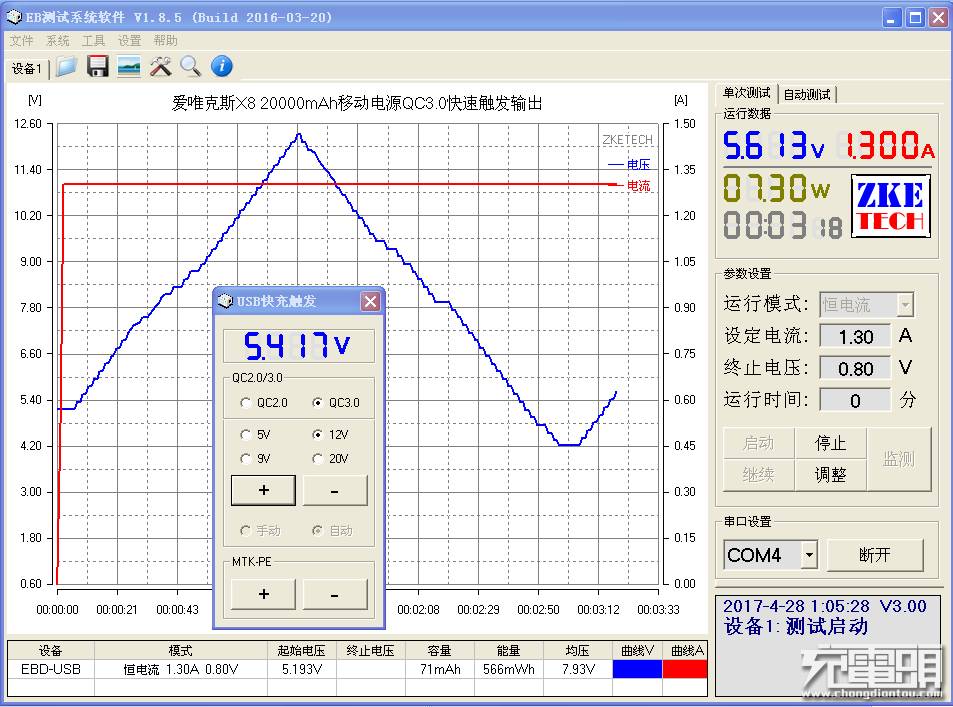Click the ZKE TECH logo
Screen dimensions: 953x707
[890, 205]
